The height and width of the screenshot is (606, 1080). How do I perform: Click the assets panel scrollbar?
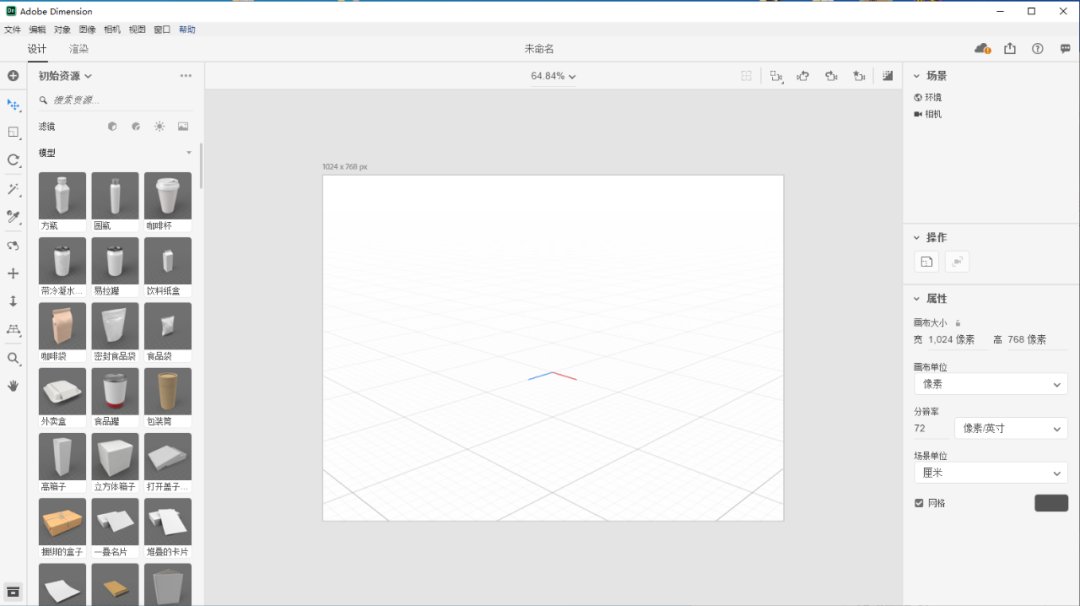pos(201,165)
